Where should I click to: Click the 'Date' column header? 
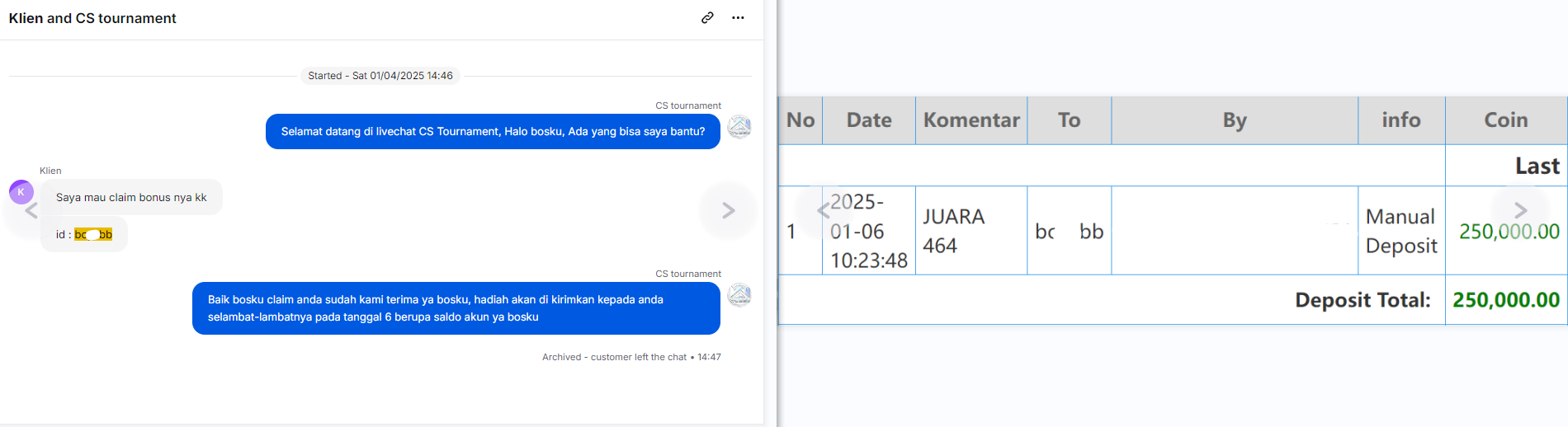[869, 120]
